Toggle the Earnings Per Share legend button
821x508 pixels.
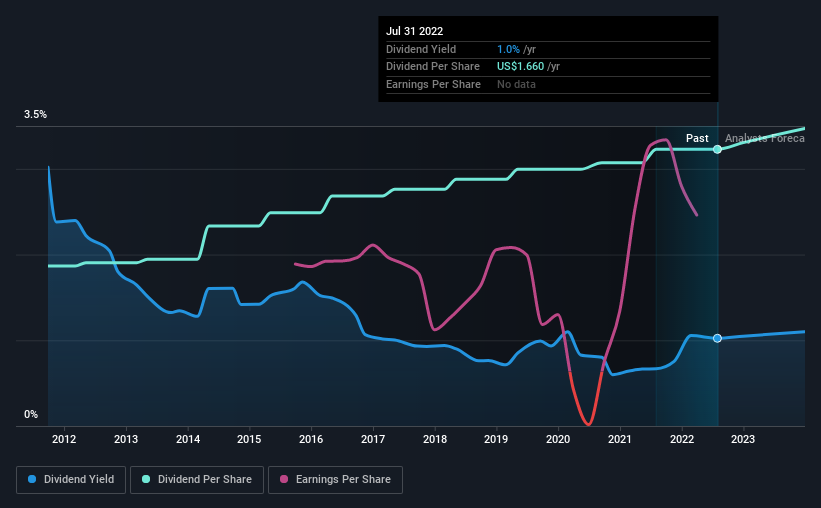335,480
